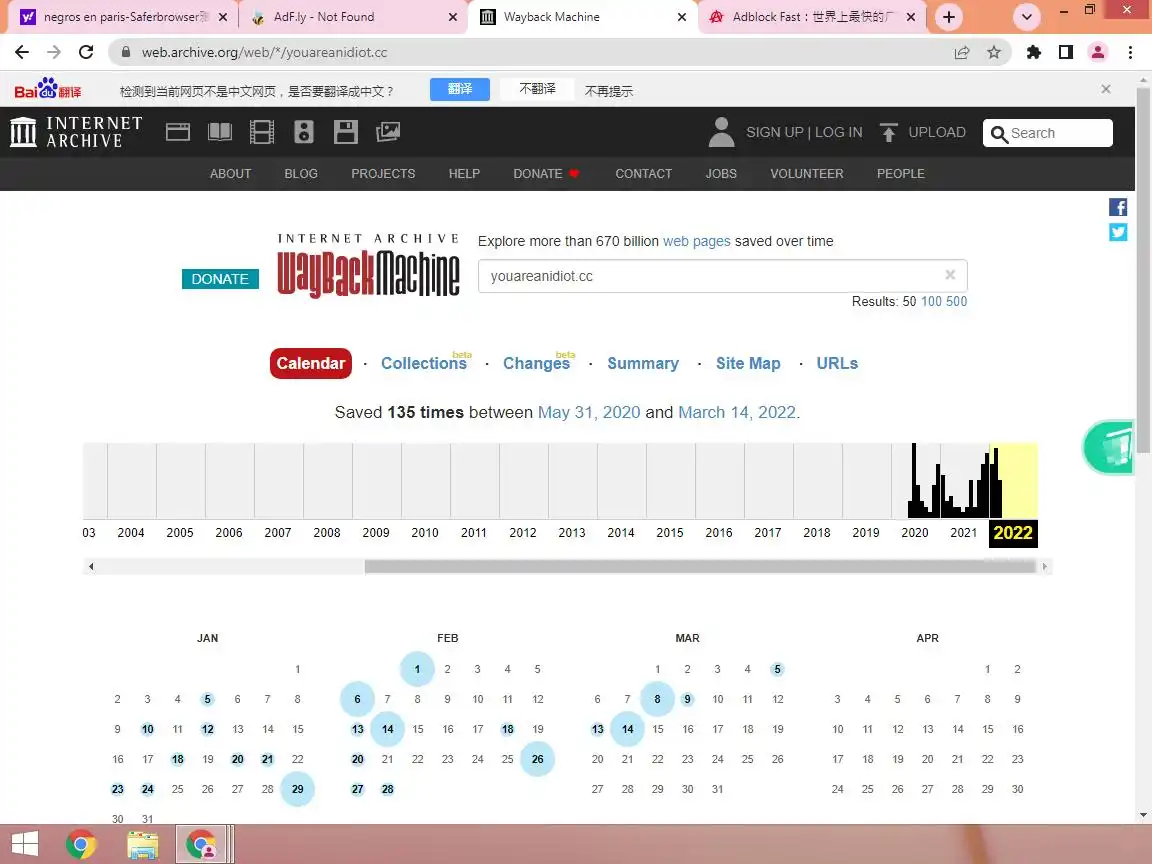Click the browser back arrow
Viewport: 1152px width, 864px height.
tap(22, 52)
